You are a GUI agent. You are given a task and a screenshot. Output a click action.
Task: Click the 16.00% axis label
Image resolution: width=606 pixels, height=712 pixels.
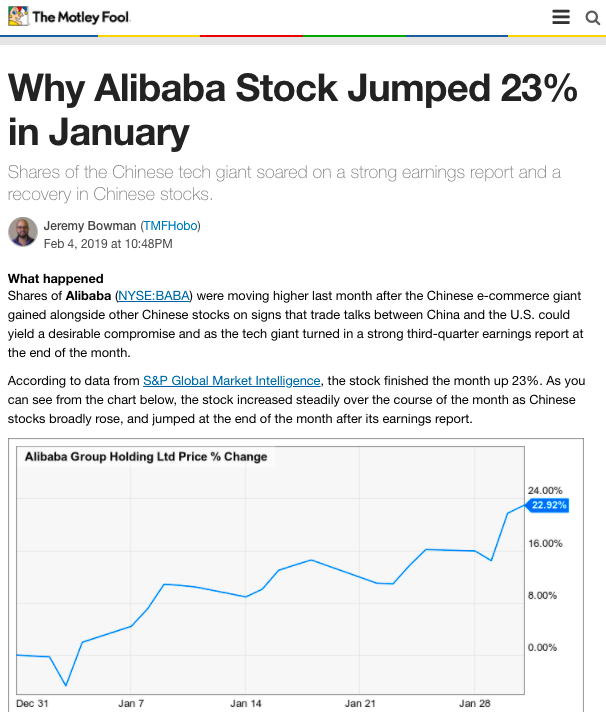(x=545, y=543)
